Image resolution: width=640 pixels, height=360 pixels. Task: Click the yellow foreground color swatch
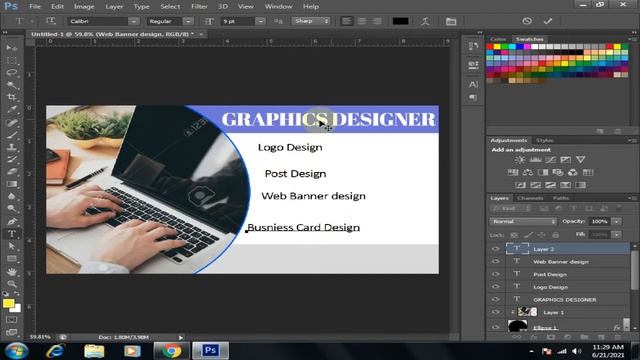pyautogui.click(x=8, y=303)
